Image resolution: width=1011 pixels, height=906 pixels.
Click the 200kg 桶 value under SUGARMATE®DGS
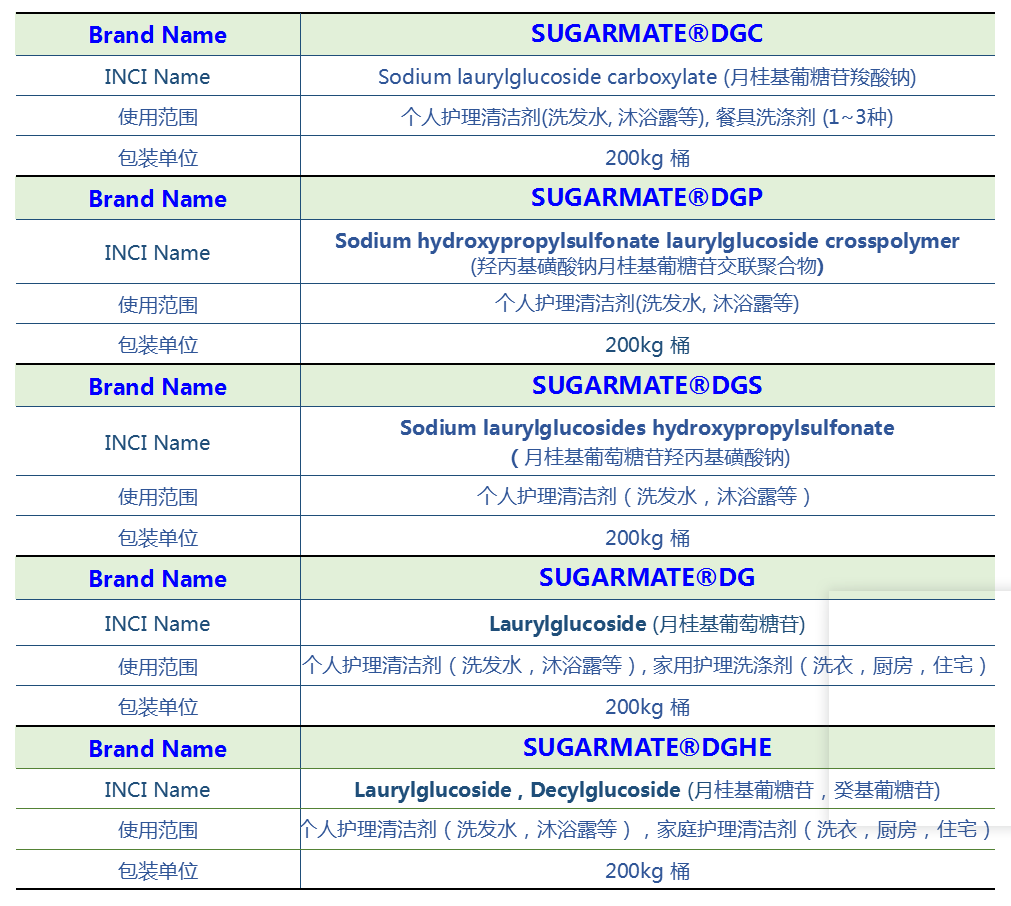pyautogui.click(x=647, y=538)
